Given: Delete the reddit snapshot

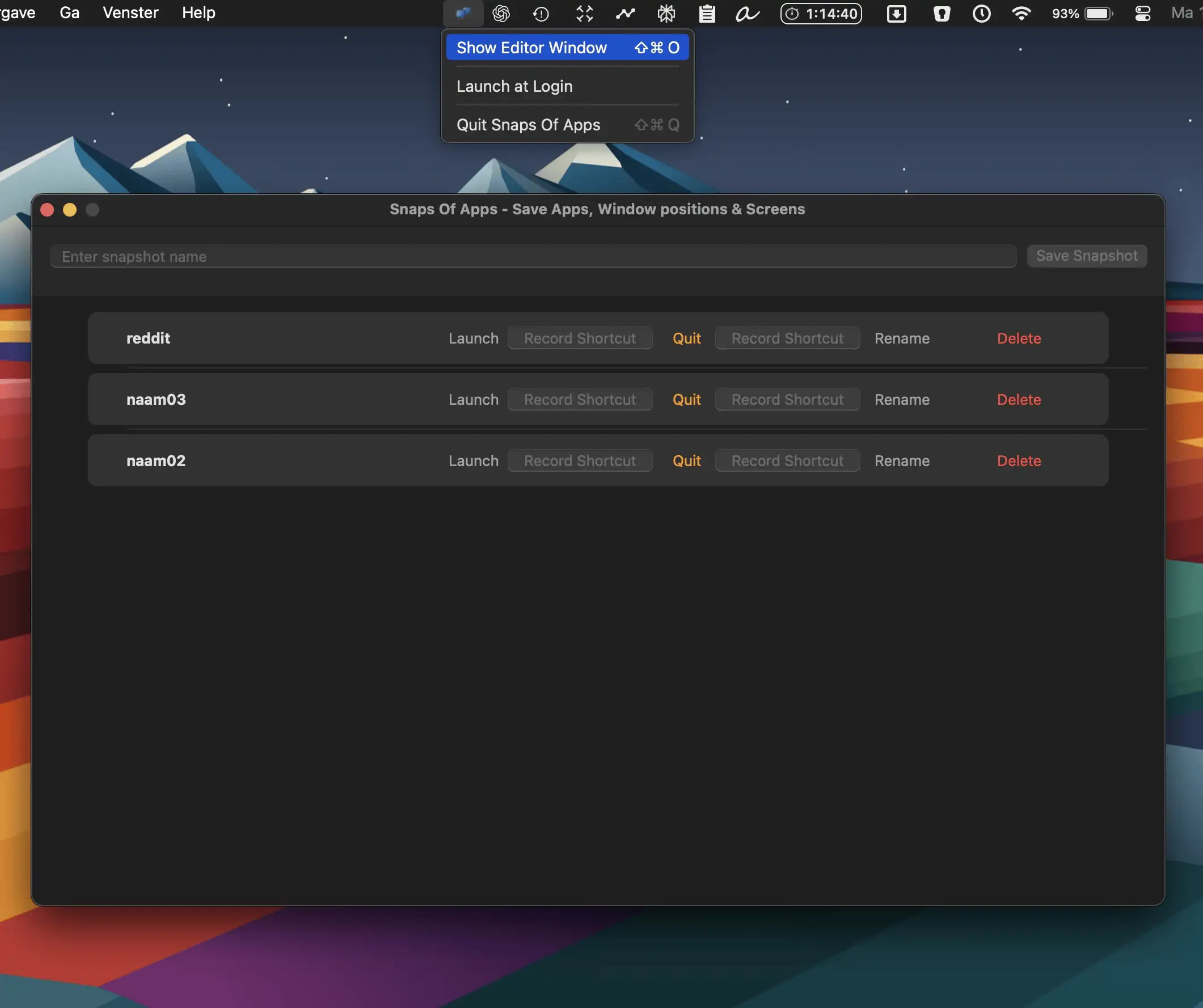Looking at the screenshot, I should (1019, 338).
